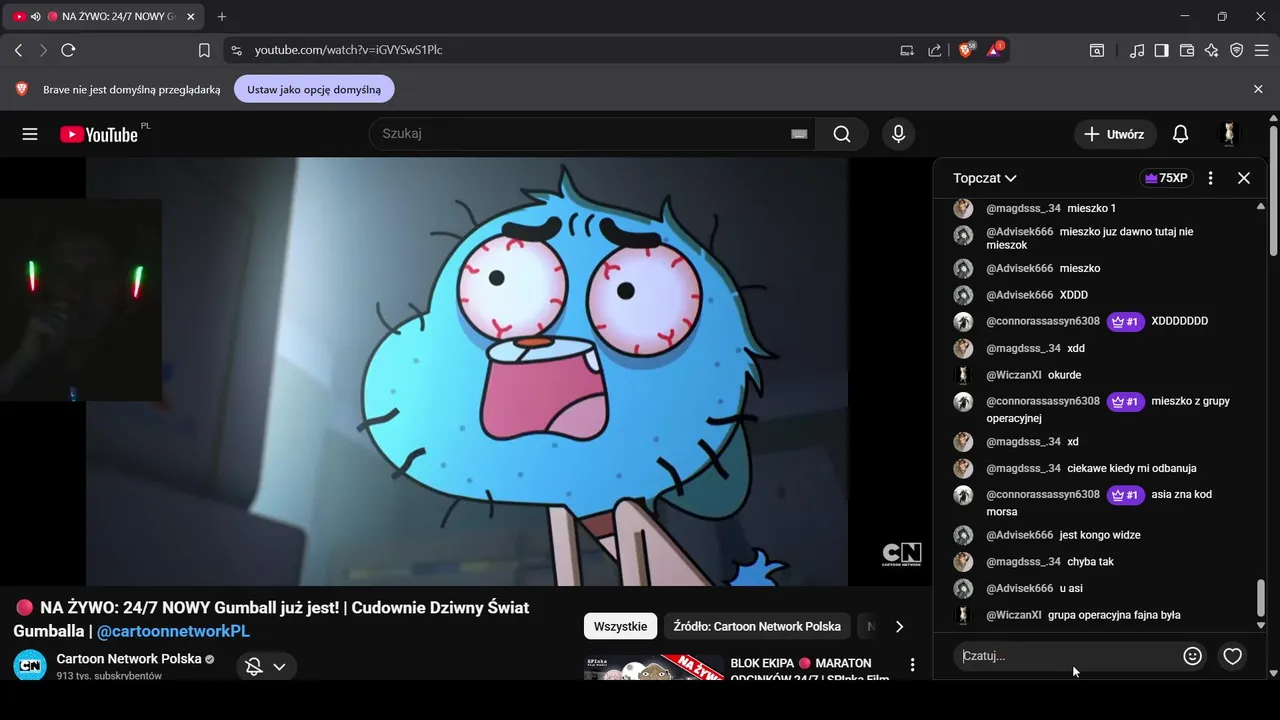The image size is (1280, 720).
Task: Click 'asia zna kod morsa' message
Action: click(x=1099, y=503)
